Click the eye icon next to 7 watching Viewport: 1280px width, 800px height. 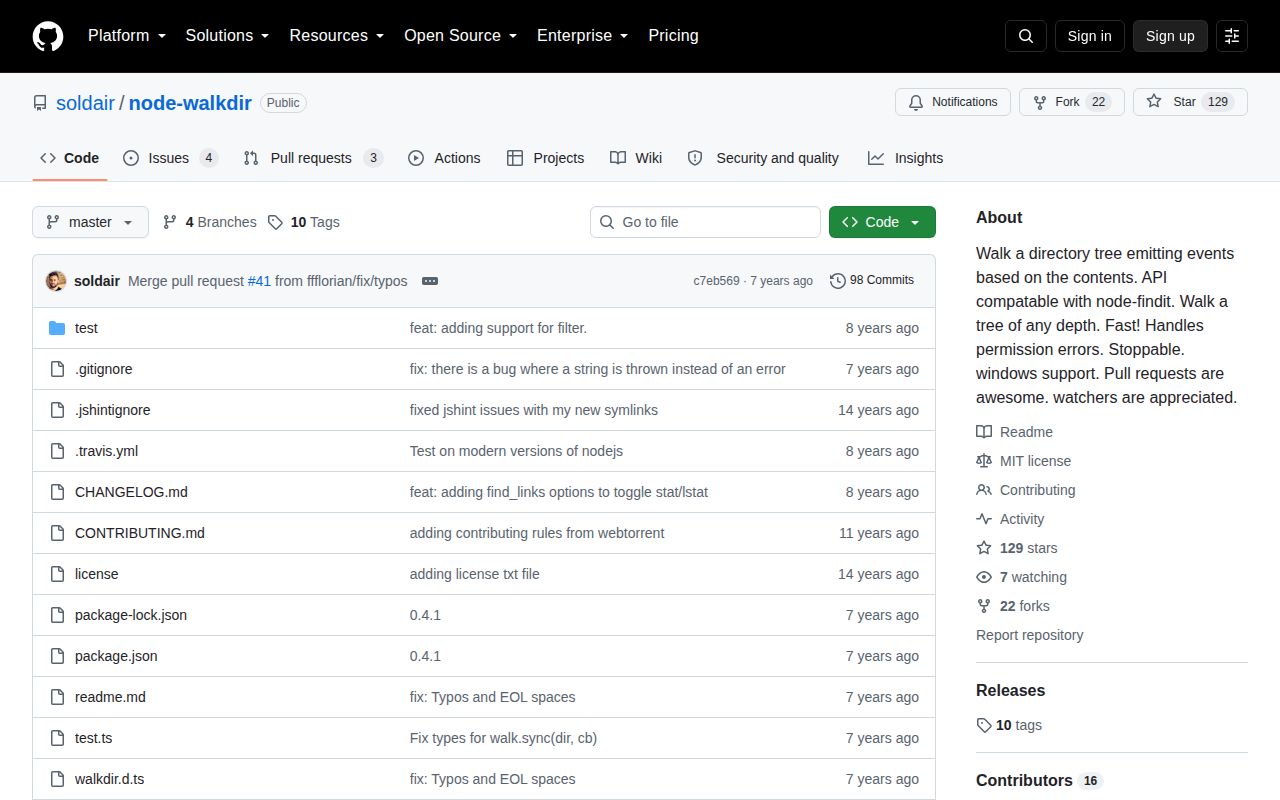[984, 577]
